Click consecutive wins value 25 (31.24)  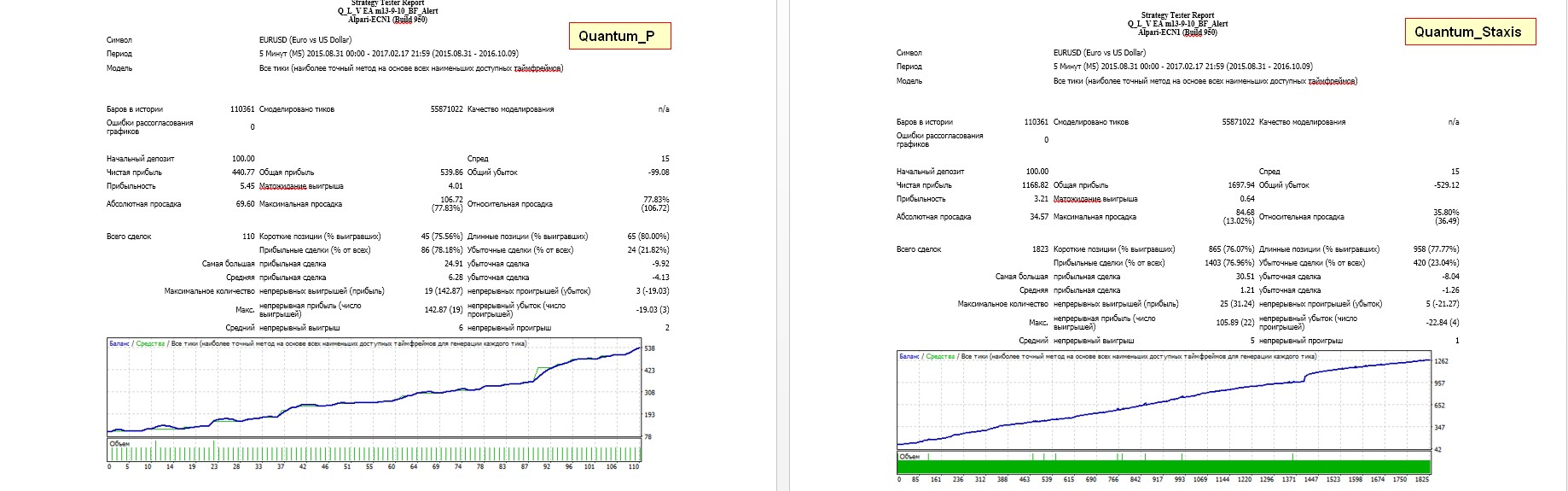pos(1237,304)
